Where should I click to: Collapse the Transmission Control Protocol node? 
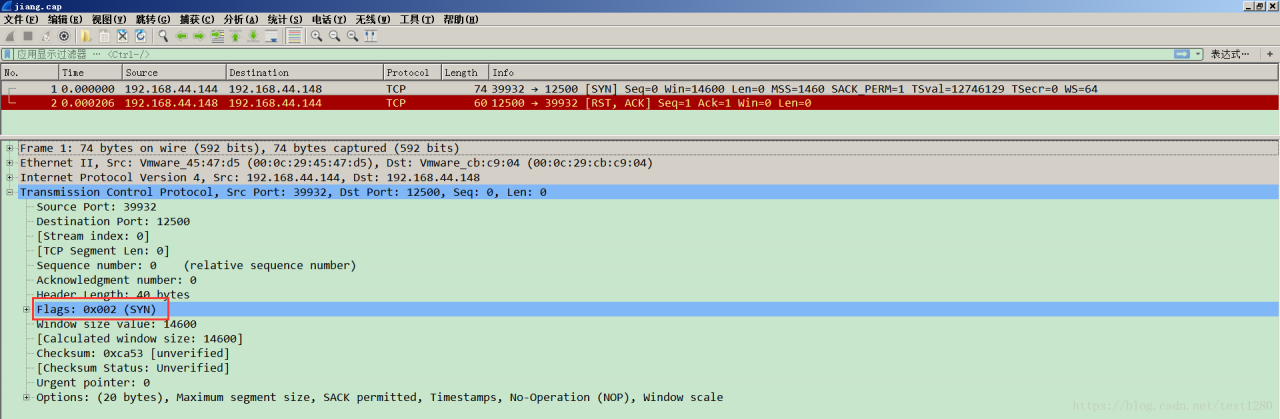pos(9,192)
